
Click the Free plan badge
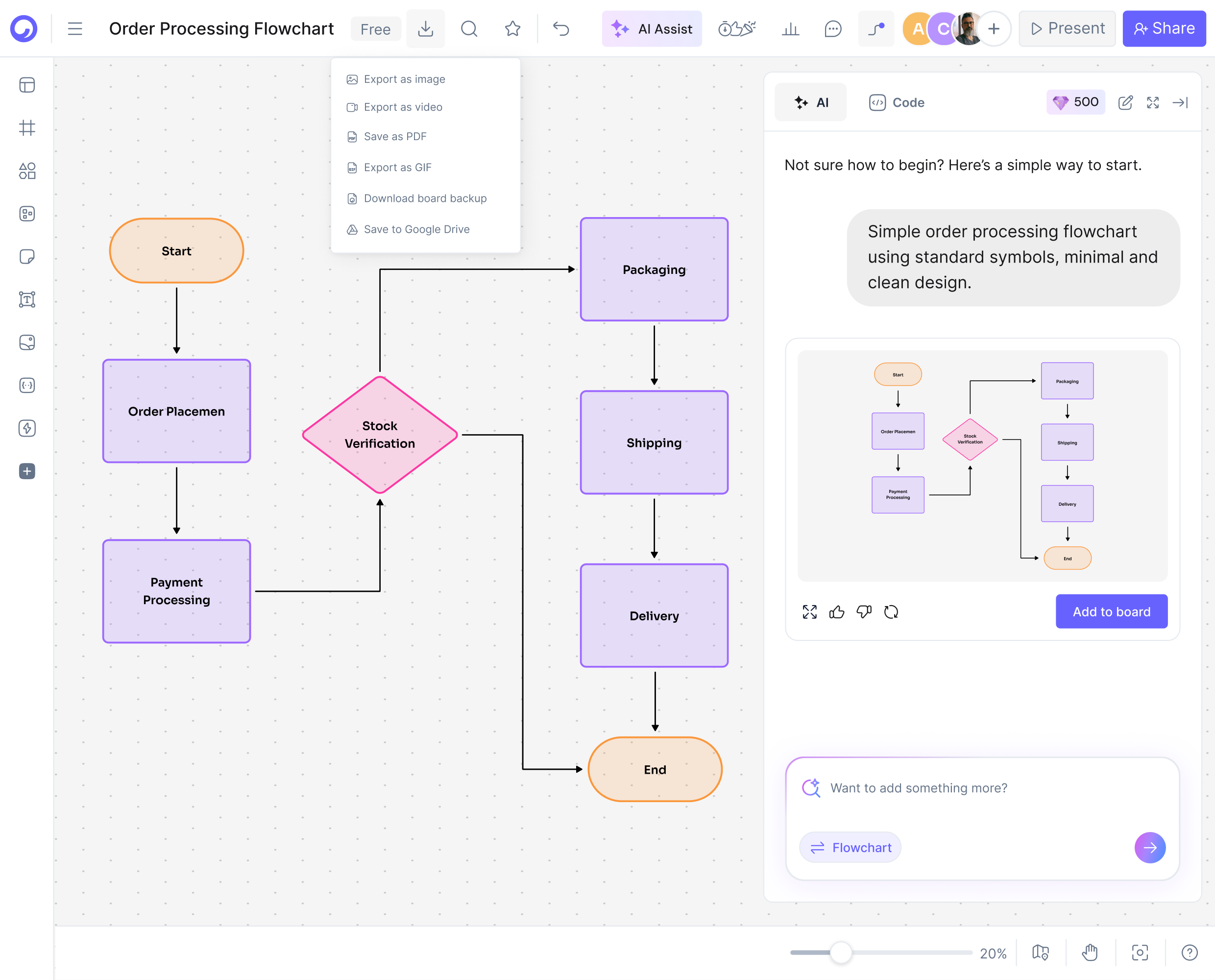click(375, 29)
